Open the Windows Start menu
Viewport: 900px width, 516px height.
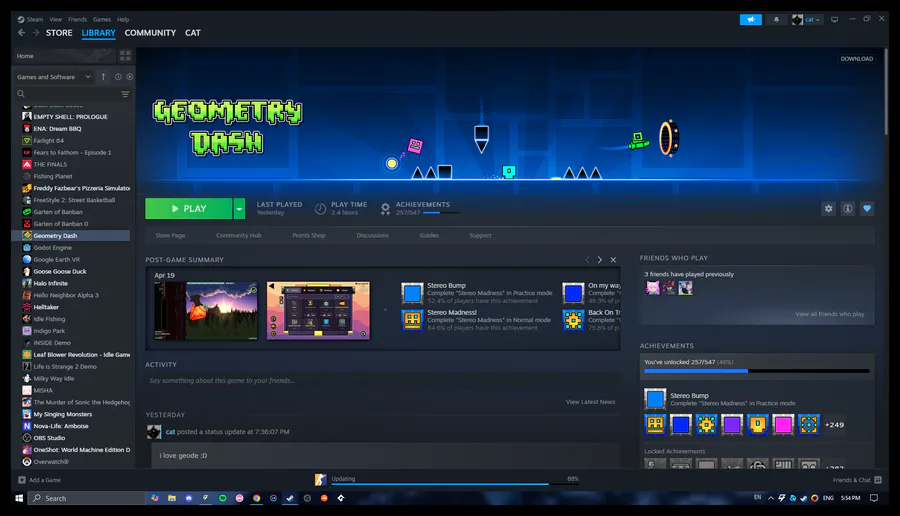coord(18,498)
